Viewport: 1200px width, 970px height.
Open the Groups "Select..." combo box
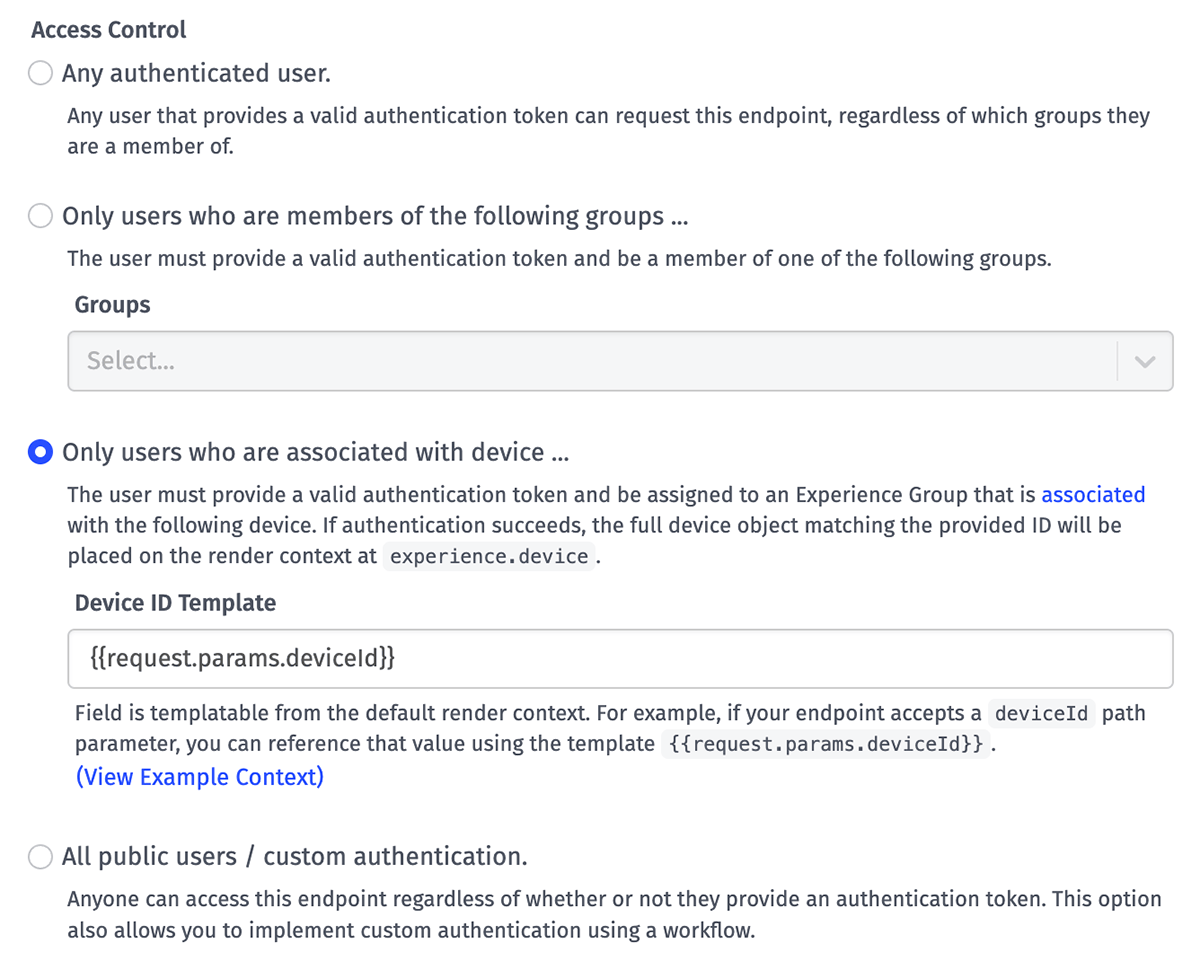click(620, 361)
